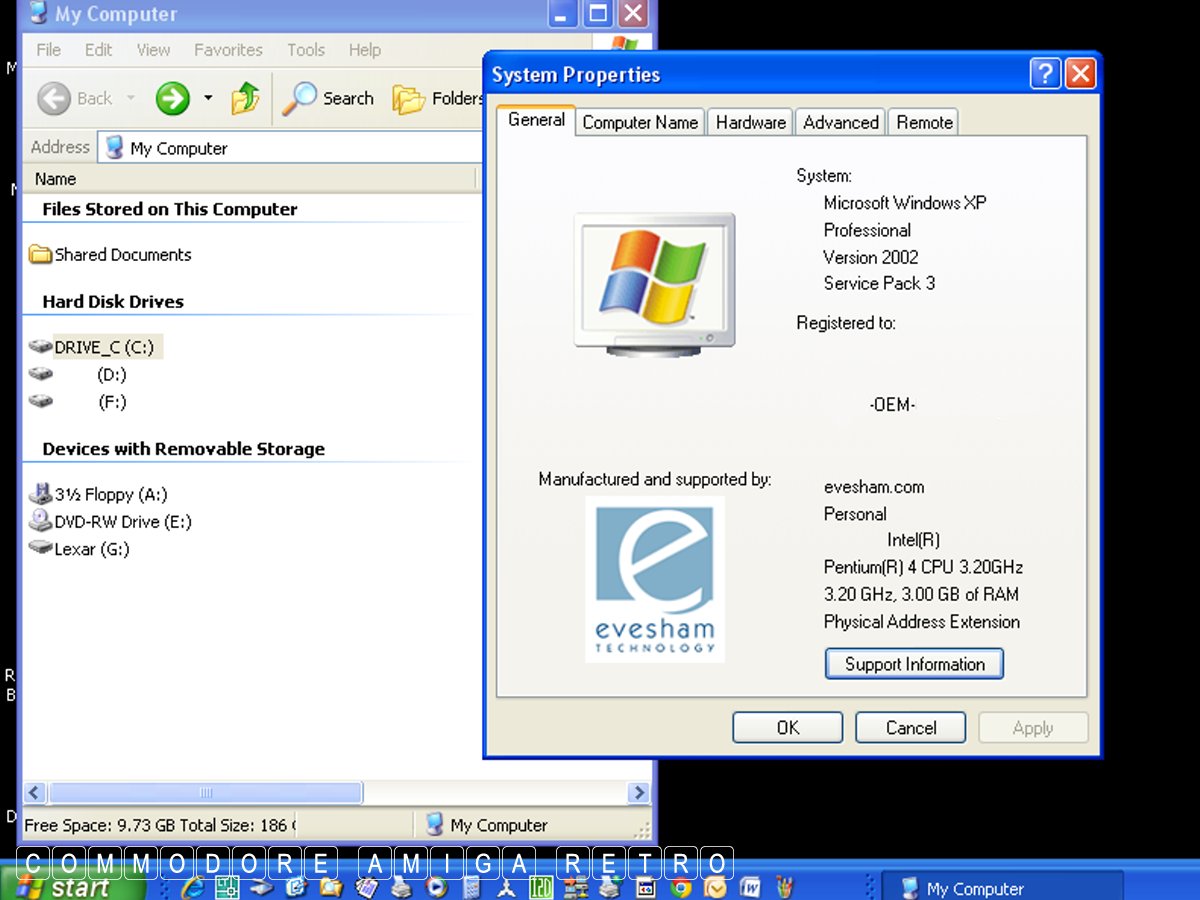Click the Windows start button

pos(75,887)
